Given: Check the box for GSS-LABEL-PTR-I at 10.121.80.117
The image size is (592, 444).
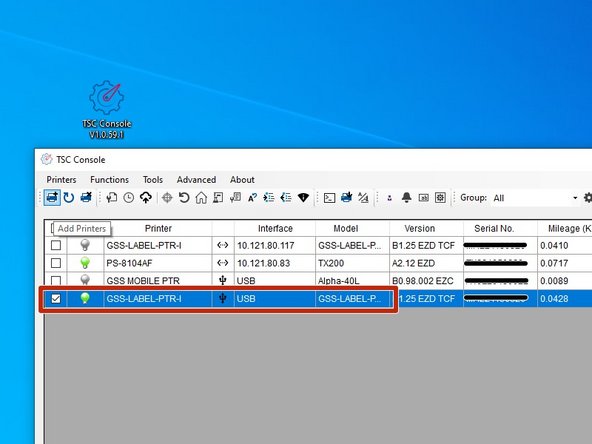Looking at the screenshot, I should point(56,245).
